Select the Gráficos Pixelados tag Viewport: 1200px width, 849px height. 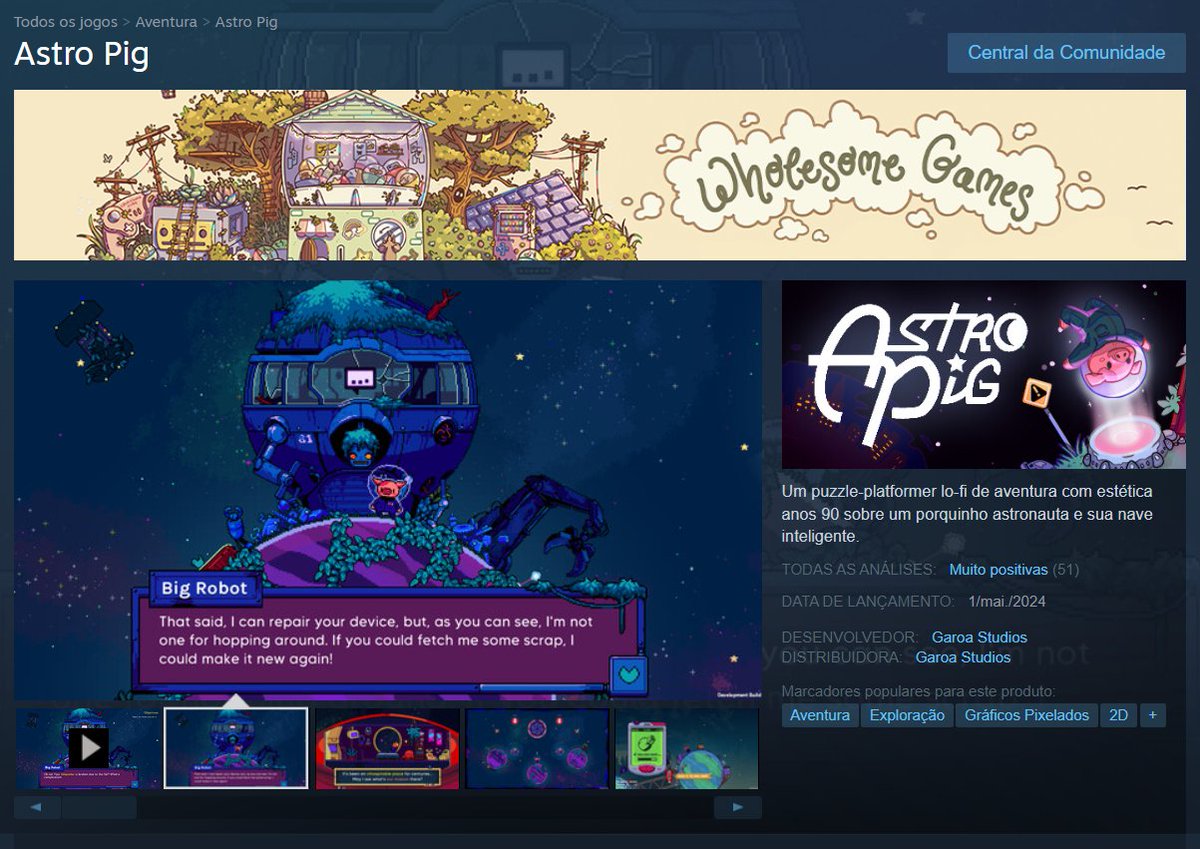click(1026, 715)
